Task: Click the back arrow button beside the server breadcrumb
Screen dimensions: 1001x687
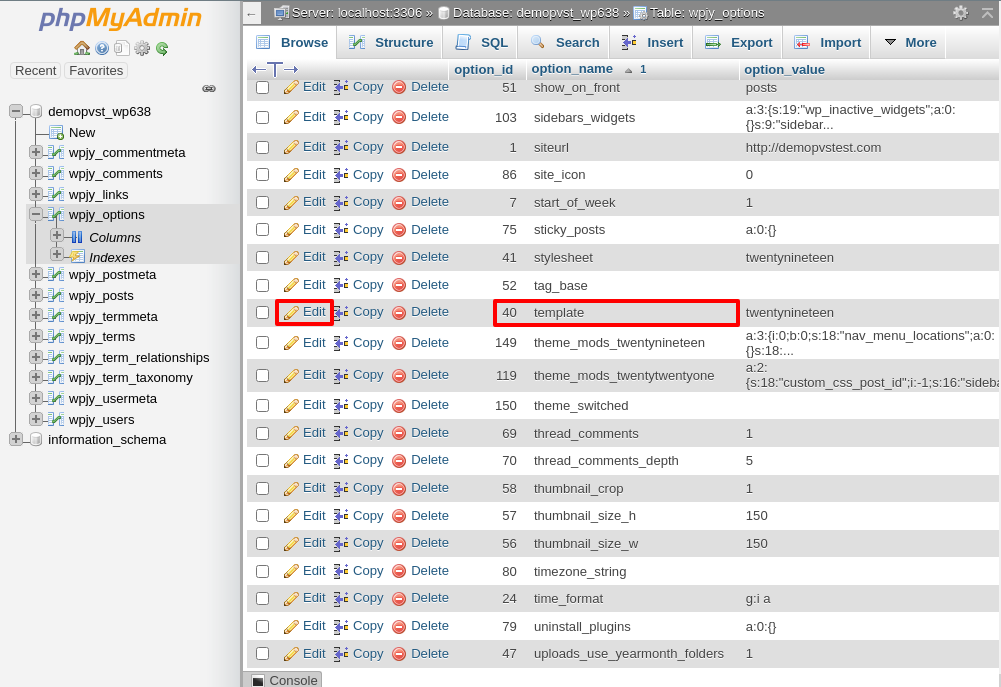Action: [252, 13]
